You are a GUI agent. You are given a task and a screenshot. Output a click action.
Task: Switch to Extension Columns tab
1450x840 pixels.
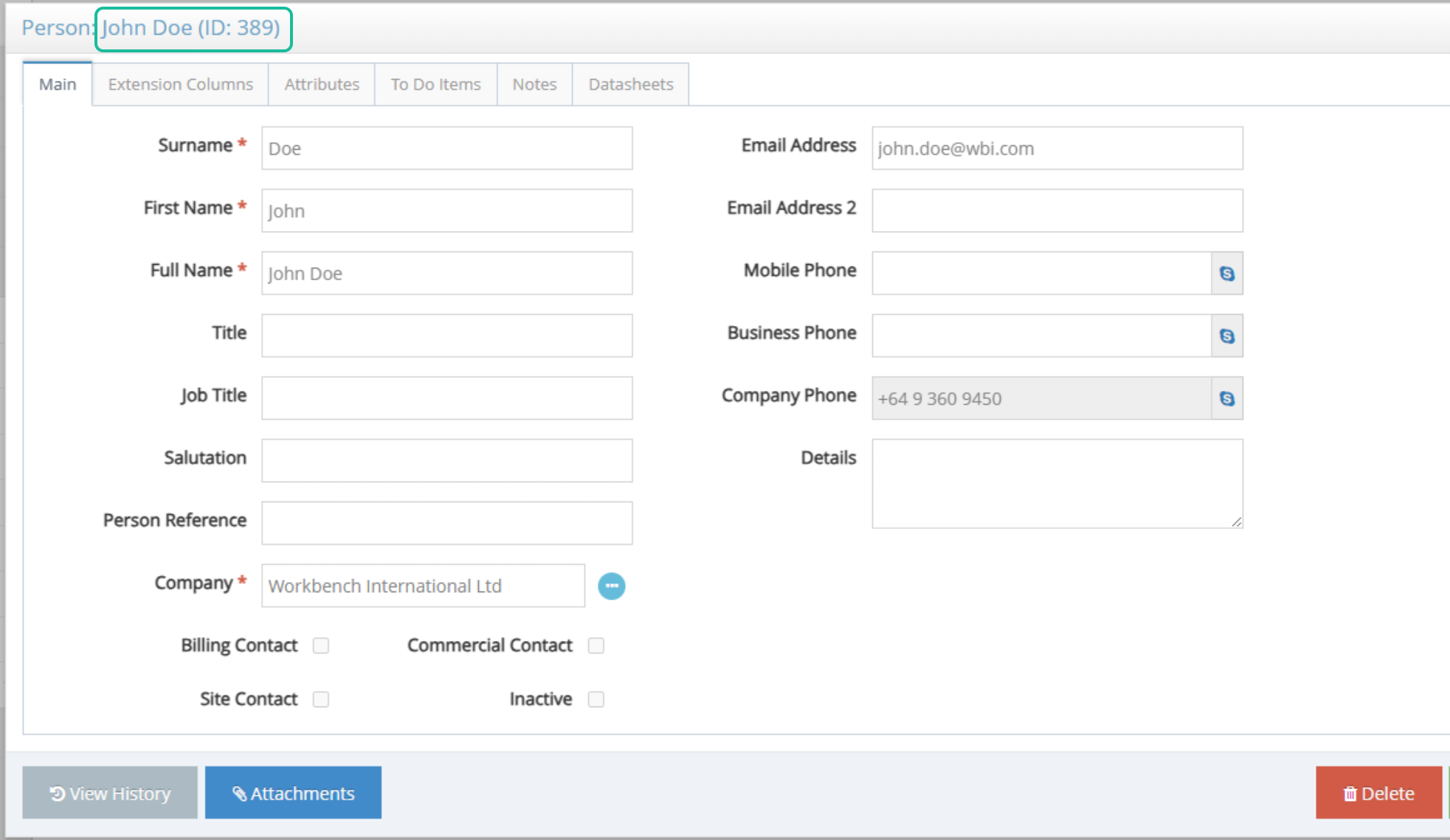click(x=180, y=85)
